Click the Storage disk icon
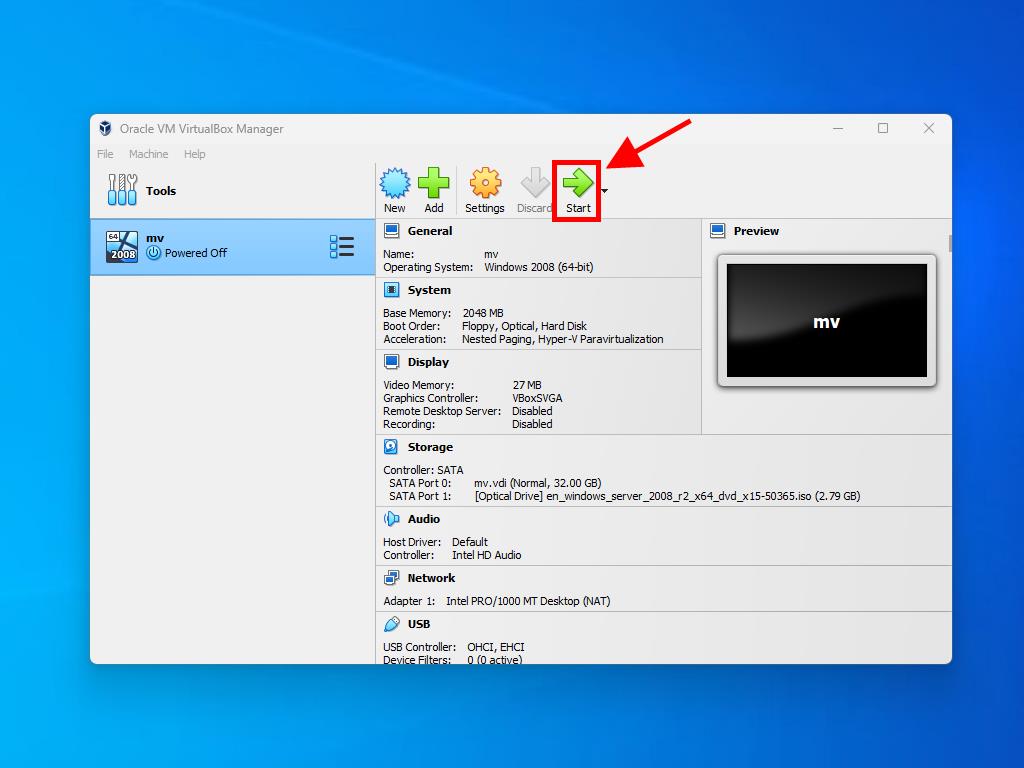Screen dimensions: 1024x768 391,447
